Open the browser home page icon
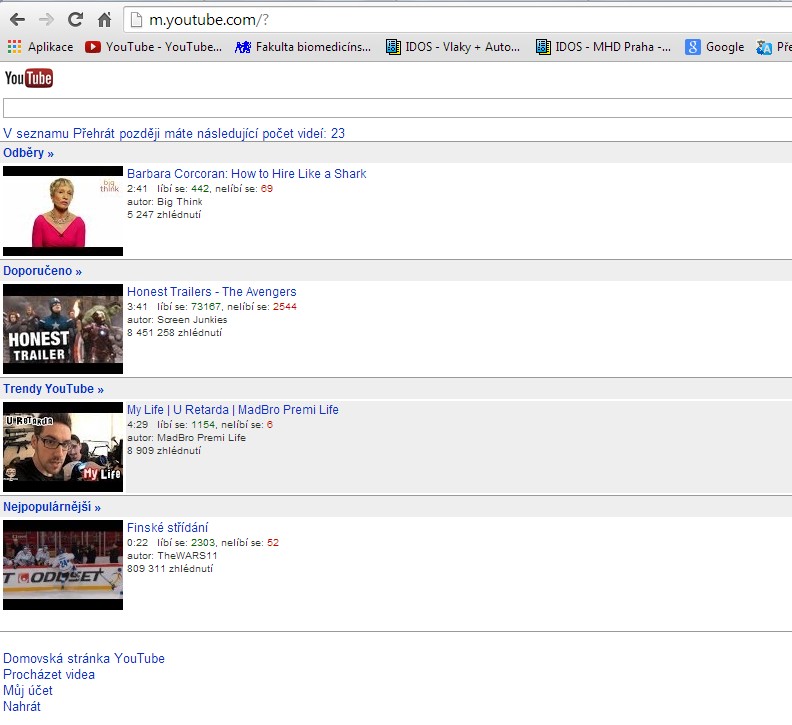 (104, 20)
